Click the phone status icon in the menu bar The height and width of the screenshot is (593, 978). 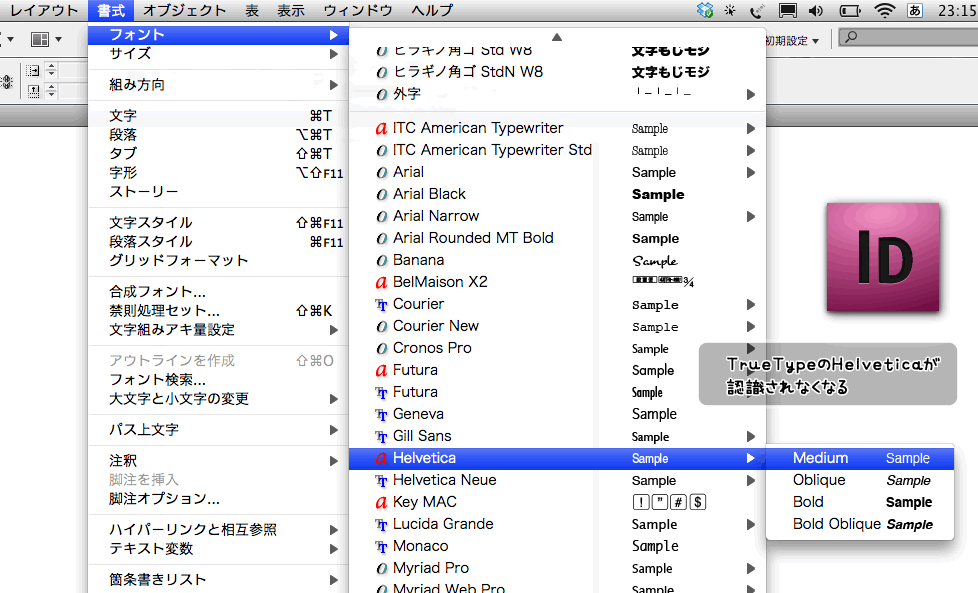point(757,11)
